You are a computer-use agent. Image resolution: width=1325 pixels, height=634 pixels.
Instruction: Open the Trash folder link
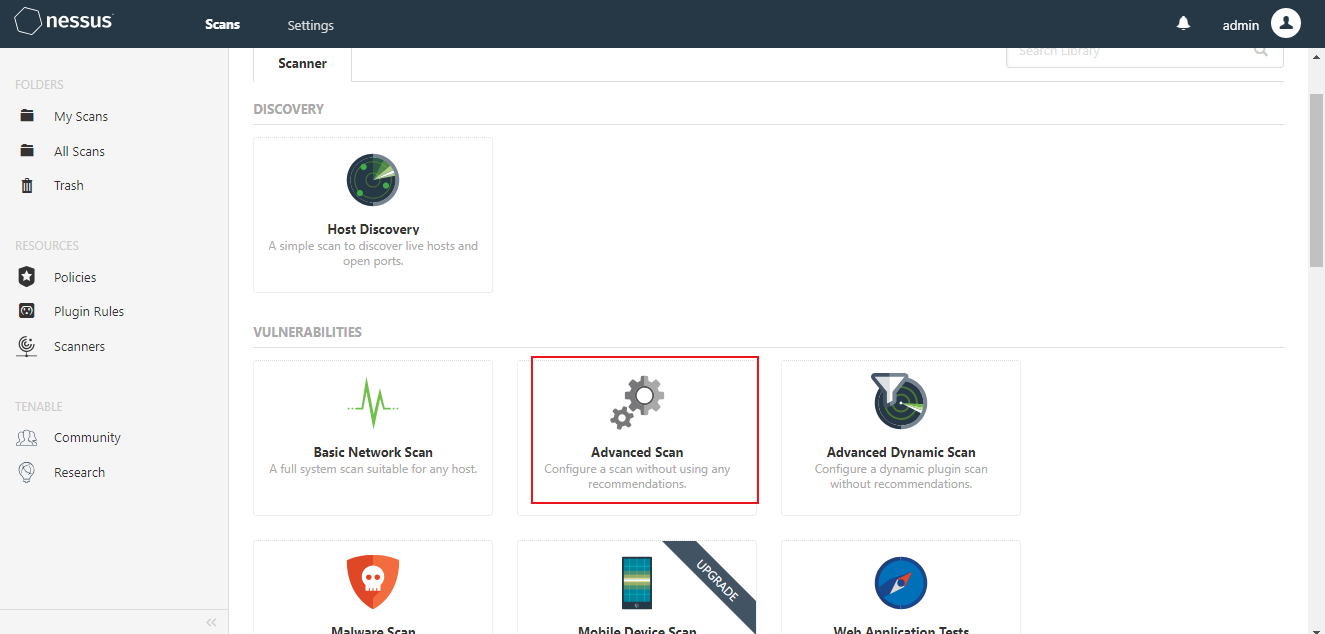pos(69,185)
